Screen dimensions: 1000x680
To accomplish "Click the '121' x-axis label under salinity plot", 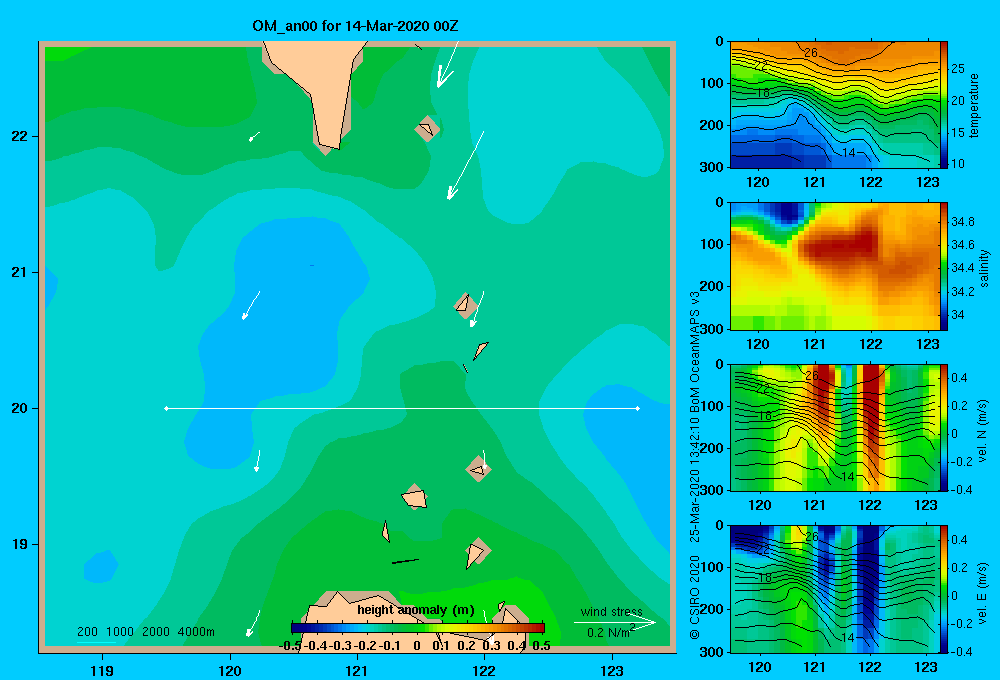I will pyautogui.click(x=814, y=344).
